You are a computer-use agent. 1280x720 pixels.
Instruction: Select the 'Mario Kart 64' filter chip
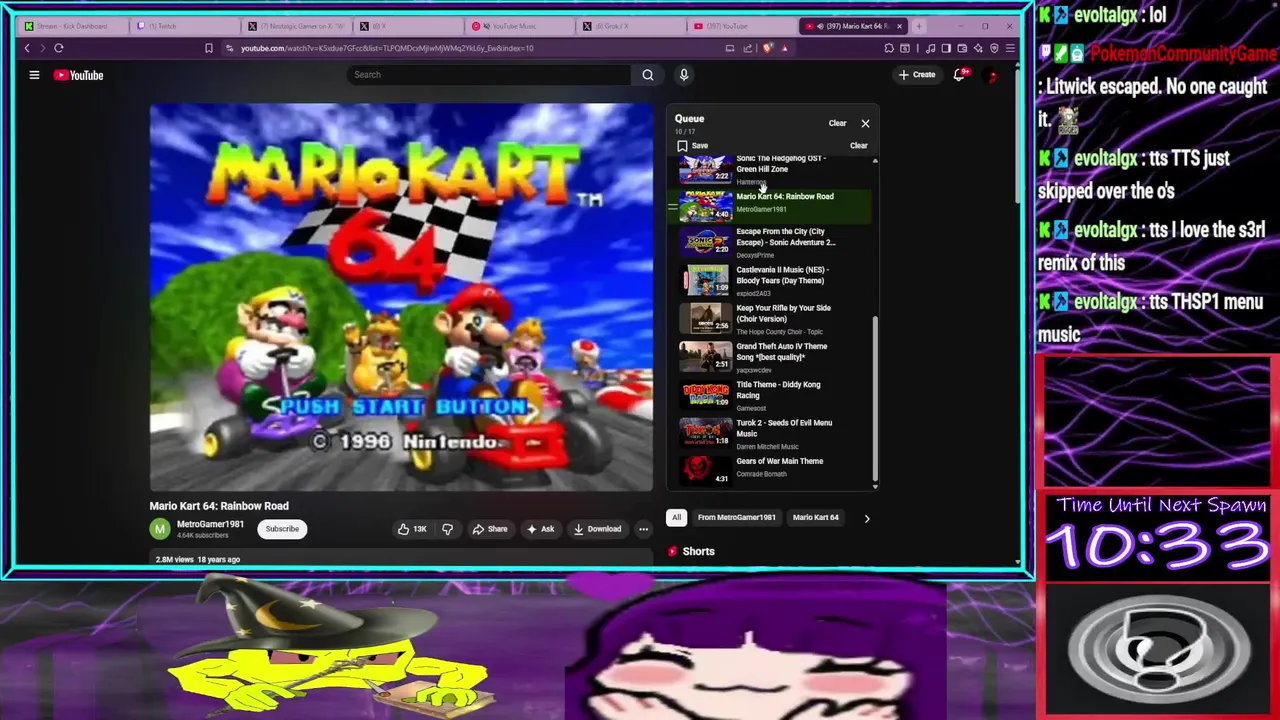[816, 517]
